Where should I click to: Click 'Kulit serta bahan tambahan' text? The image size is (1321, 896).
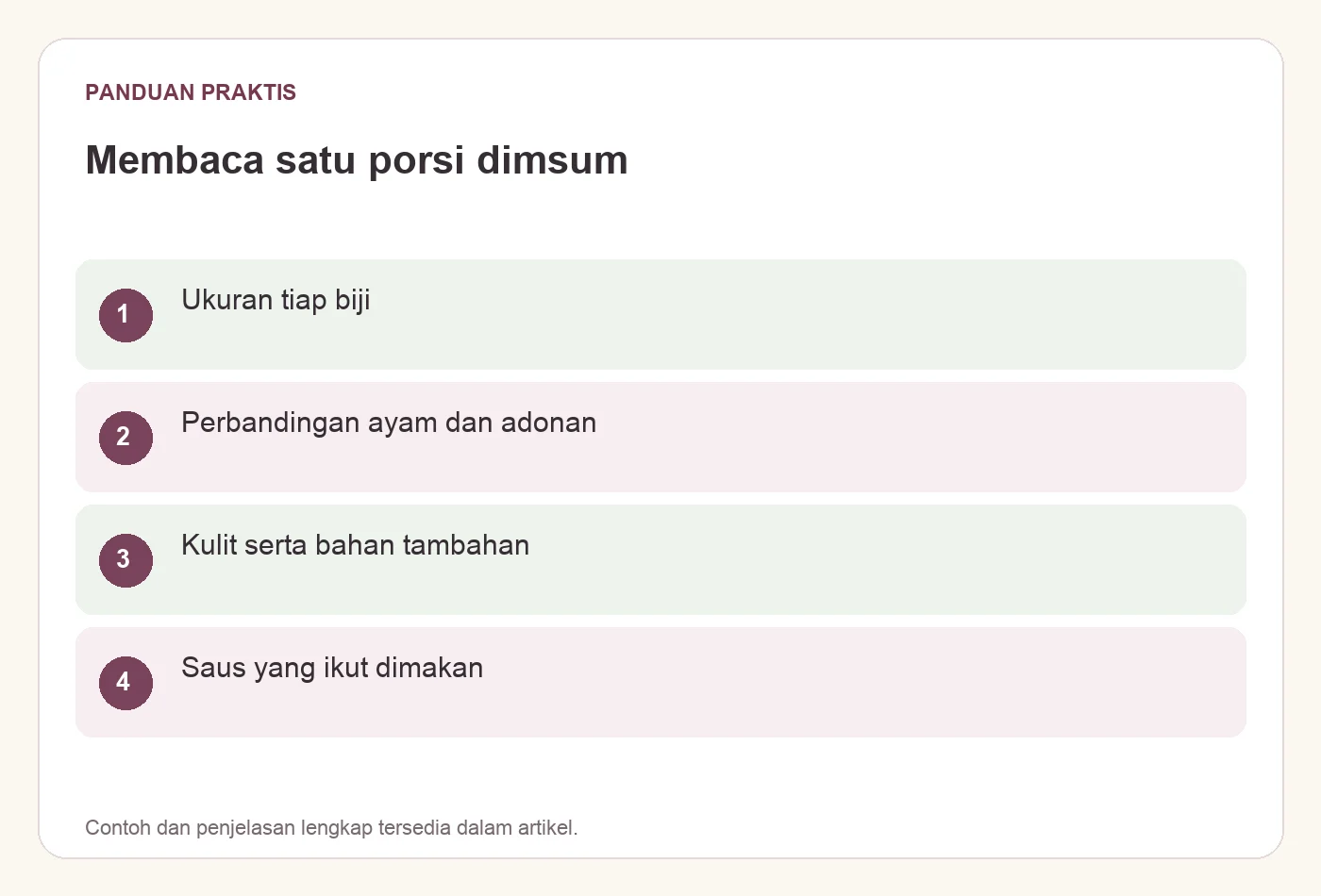355,545
